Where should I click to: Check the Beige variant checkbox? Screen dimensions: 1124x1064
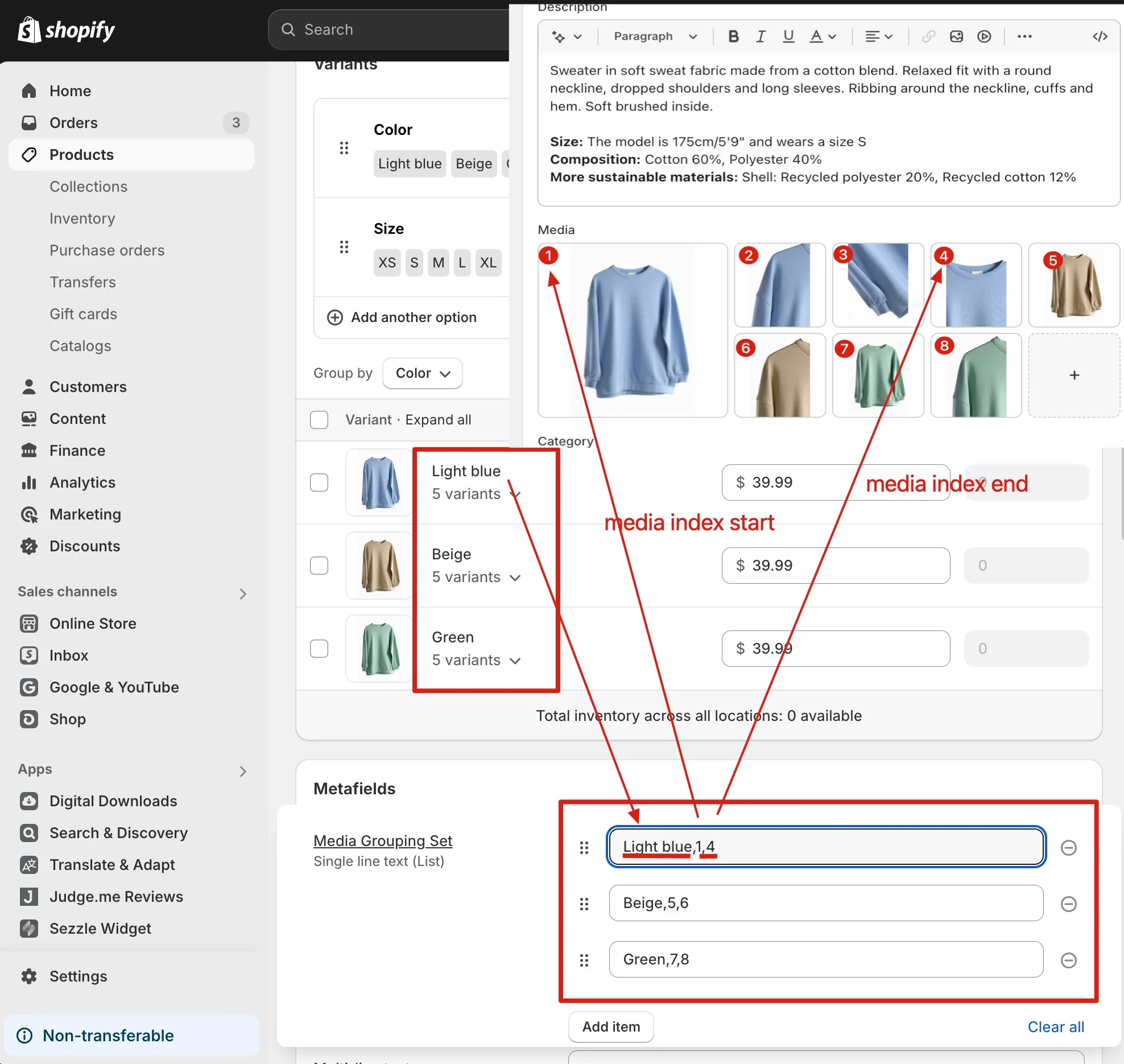(319, 566)
